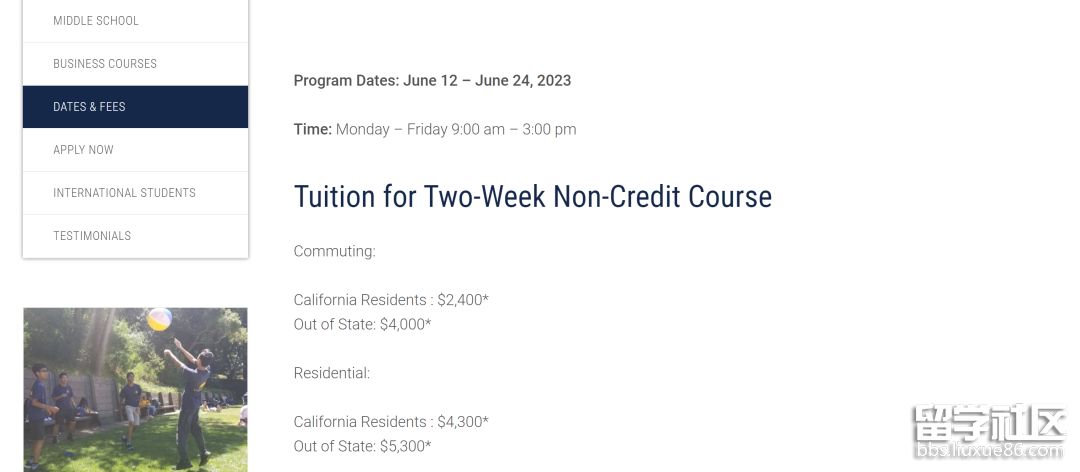Click the bbs.liuxue86.com watermark URL

click(989, 451)
